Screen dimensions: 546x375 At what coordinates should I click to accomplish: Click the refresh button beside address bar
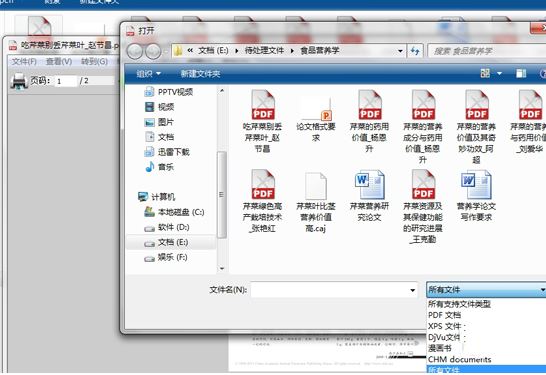click(x=415, y=51)
